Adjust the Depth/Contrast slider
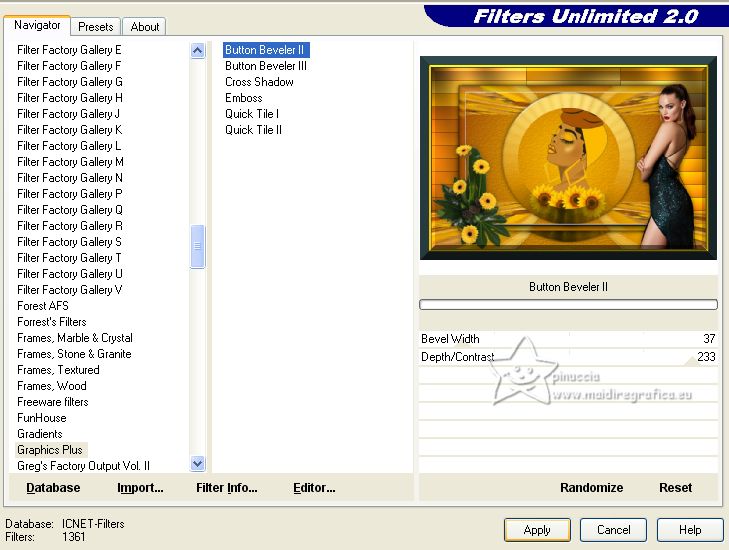Image resolution: width=729 pixels, height=550 pixels. pos(568,357)
